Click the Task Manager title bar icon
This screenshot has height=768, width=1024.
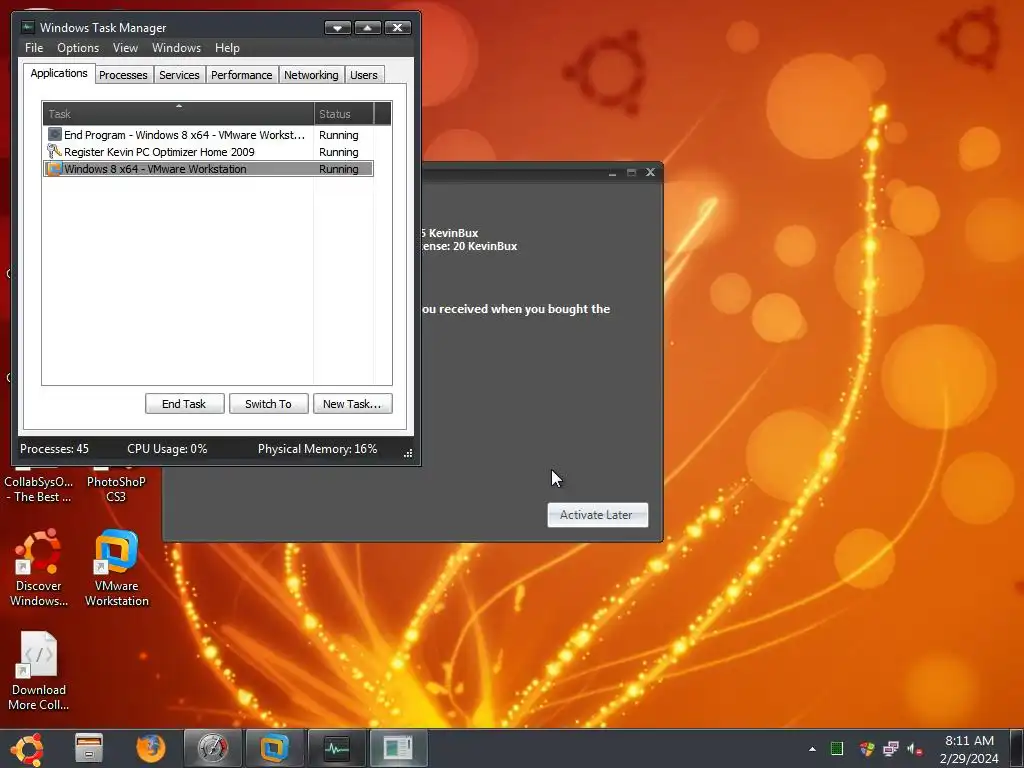point(27,27)
